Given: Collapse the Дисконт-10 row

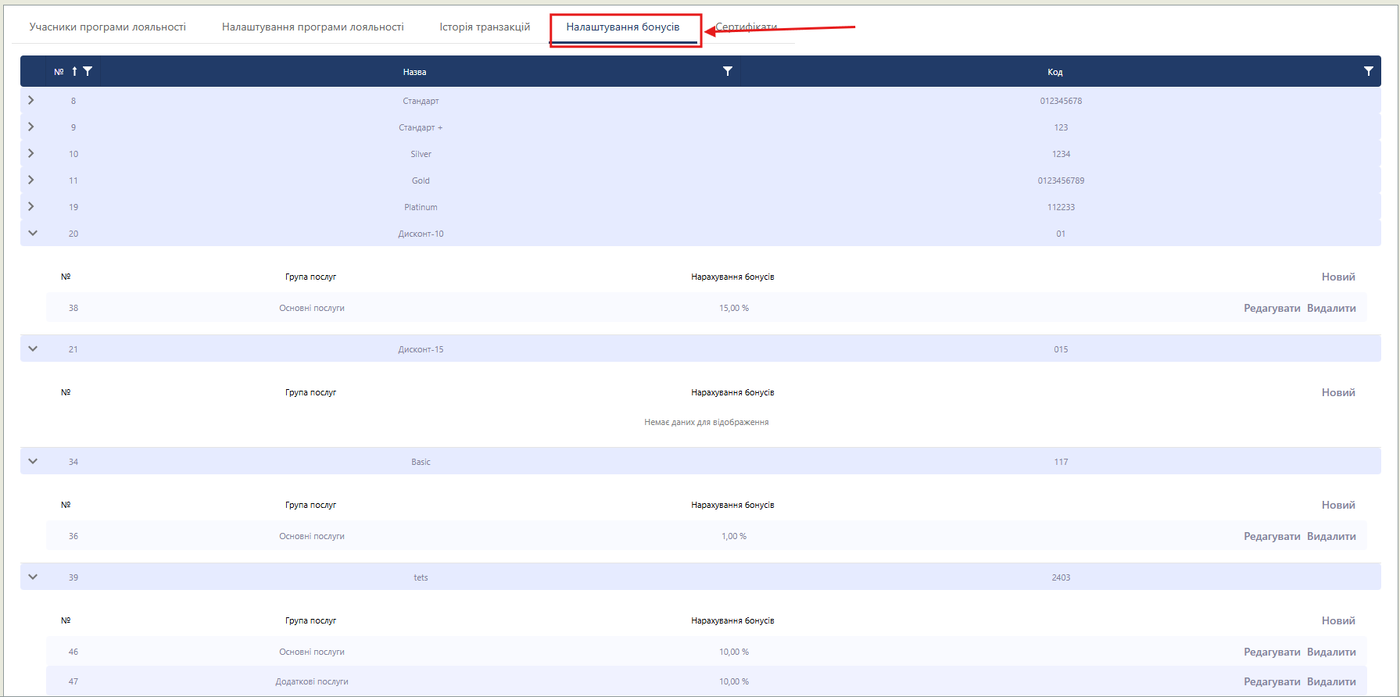Looking at the screenshot, I should pos(32,233).
